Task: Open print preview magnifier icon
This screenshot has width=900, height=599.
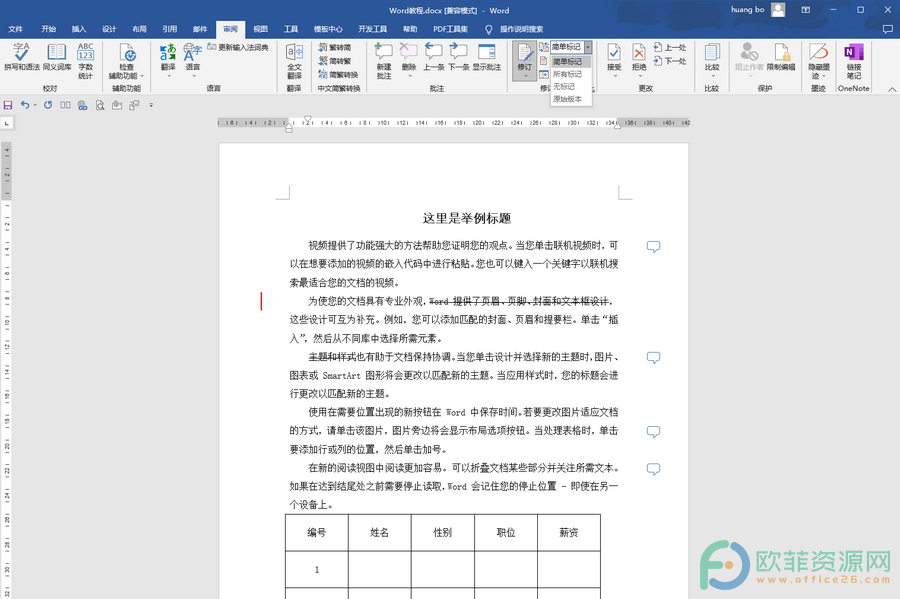Action: click(x=100, y=105)
